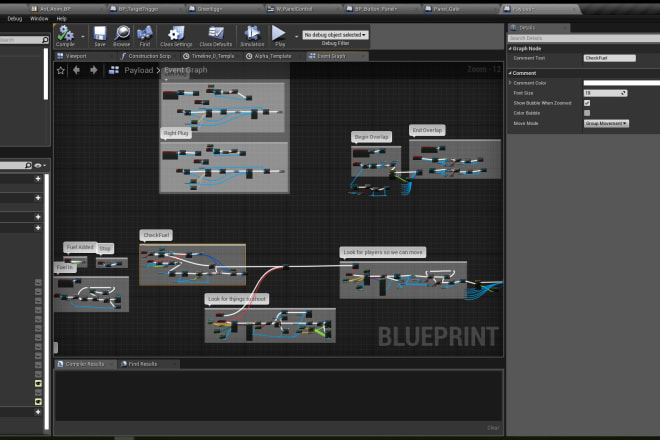660x440 pixels.
Task: Focus the Search Details field
Action: pos(584,38)
